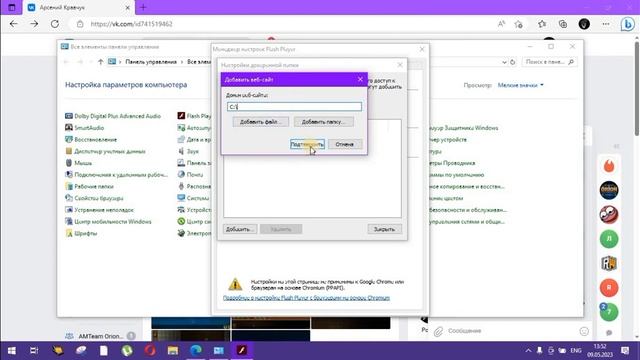This screenshot has height=360, width=640.
Task: Show hidden tray icons chevron
Action: (528, 351)
